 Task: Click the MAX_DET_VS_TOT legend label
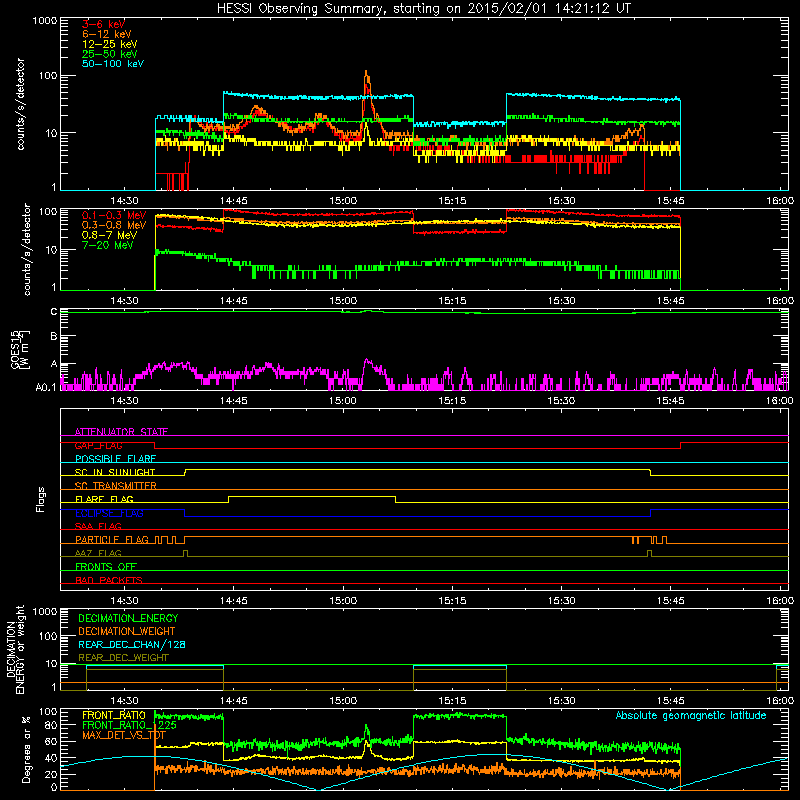click(124, 735)
